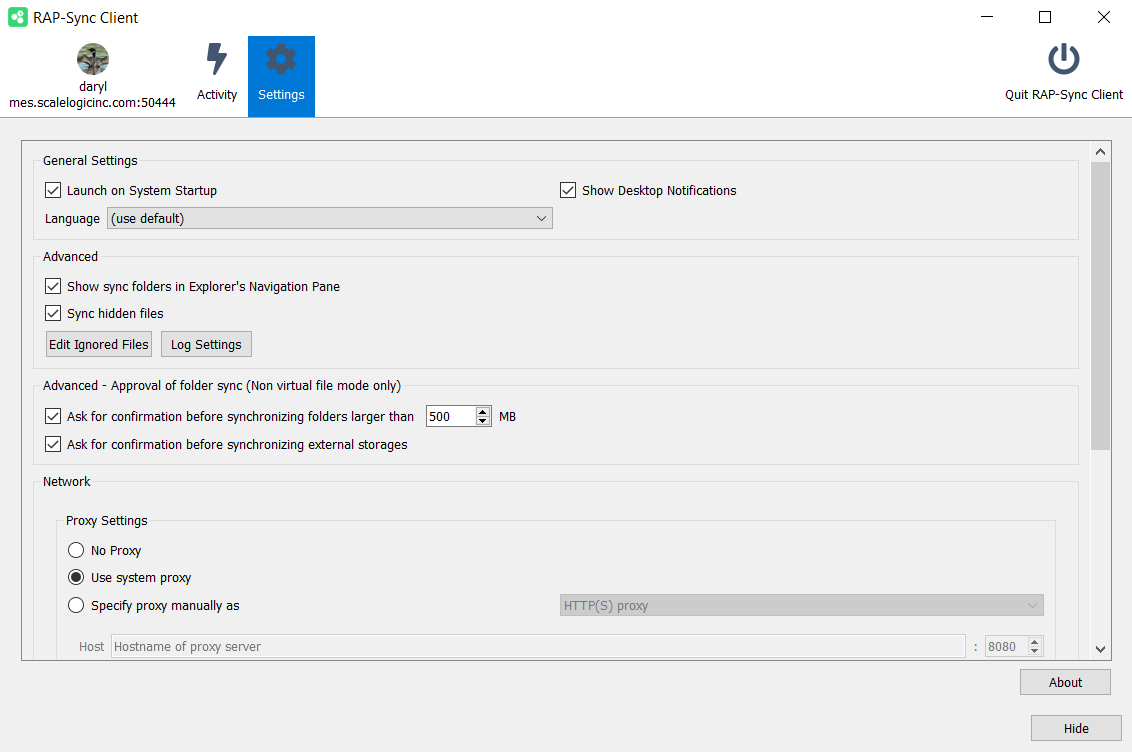Close the RAP-Sync Client window
The image size is (1132, 752).
1103,17
